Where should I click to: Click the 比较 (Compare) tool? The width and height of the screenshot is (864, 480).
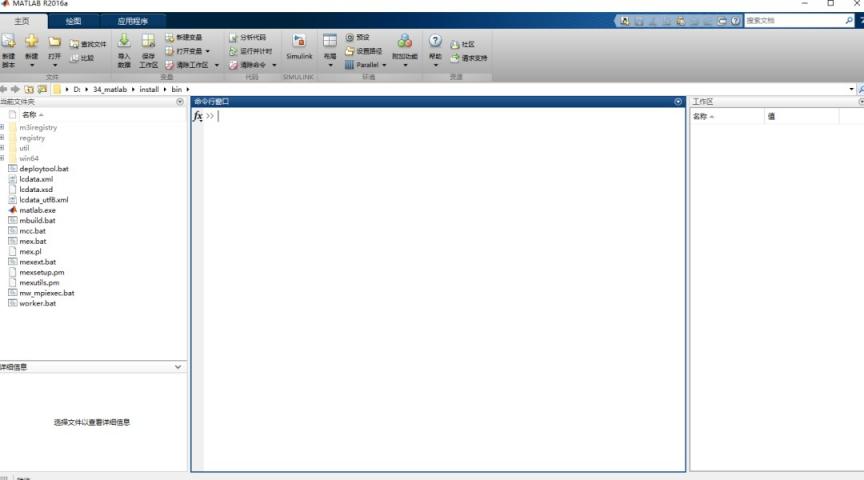[x=82, y=58]
